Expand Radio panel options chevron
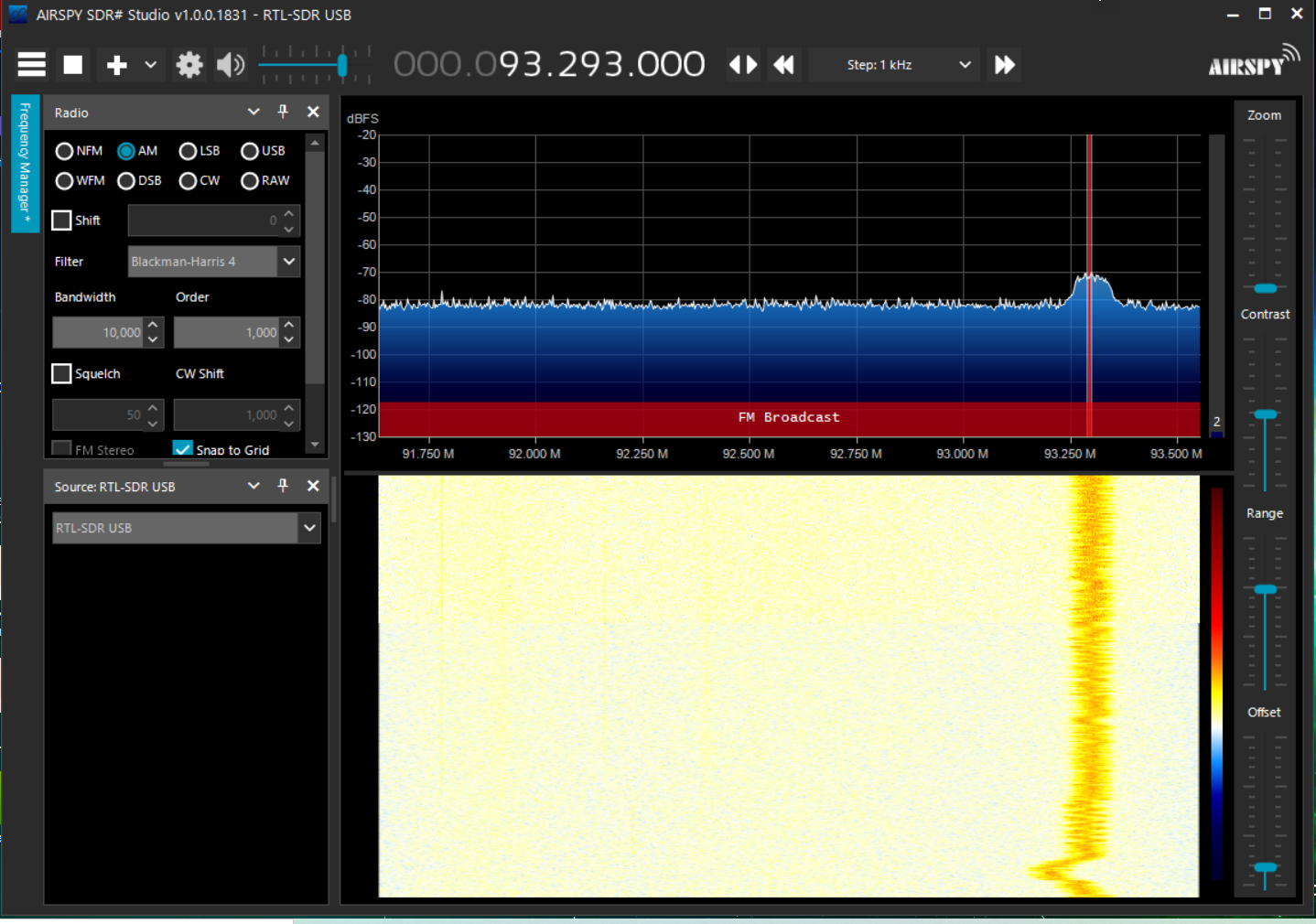The width and height of the screenshot is (1316, 924). click(253, 112)
